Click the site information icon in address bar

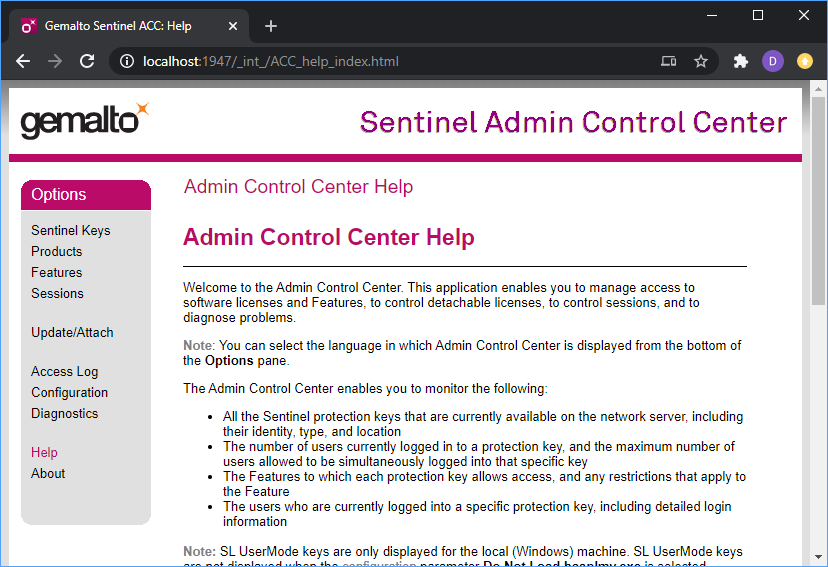pos(127,61)
